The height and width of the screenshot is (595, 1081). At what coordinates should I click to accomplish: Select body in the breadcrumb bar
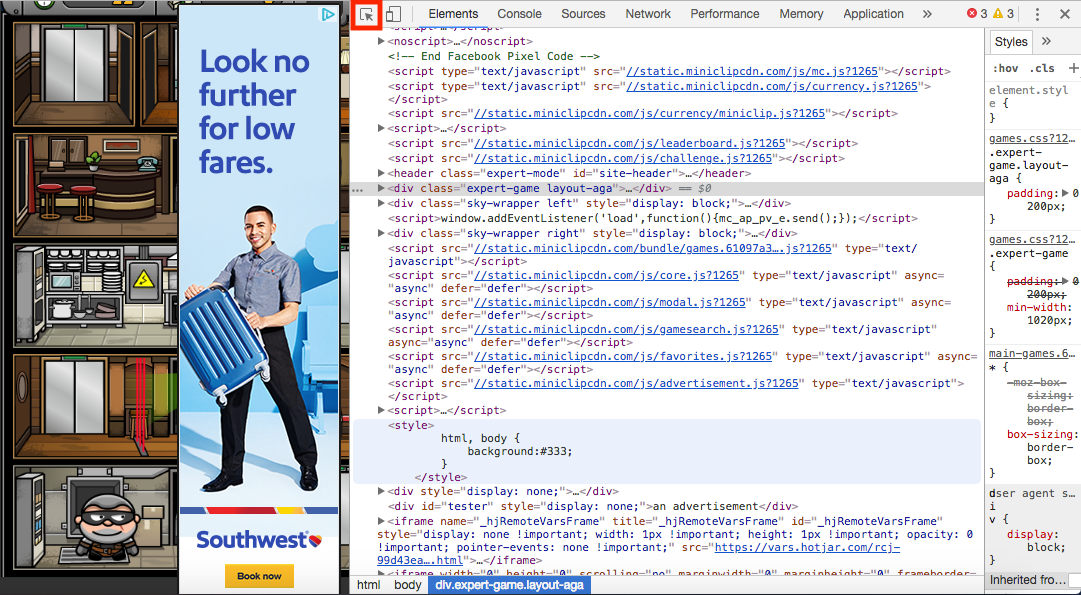[x=407, y=585]
